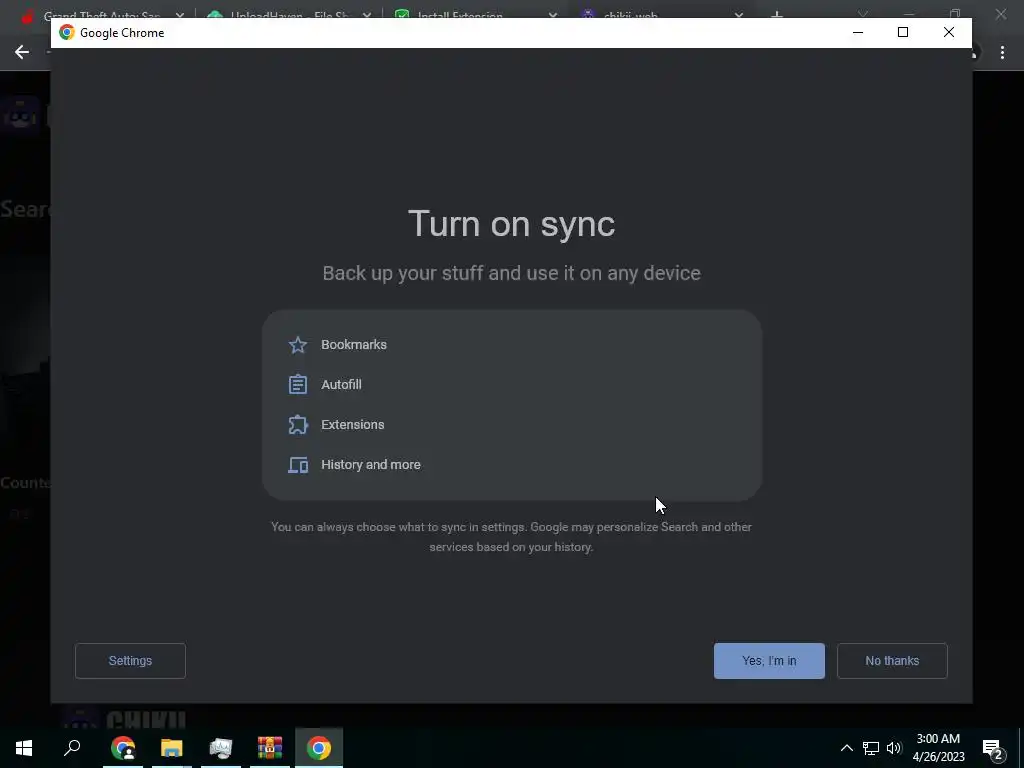Click the Yes, I'm in button

coord(769,660)
